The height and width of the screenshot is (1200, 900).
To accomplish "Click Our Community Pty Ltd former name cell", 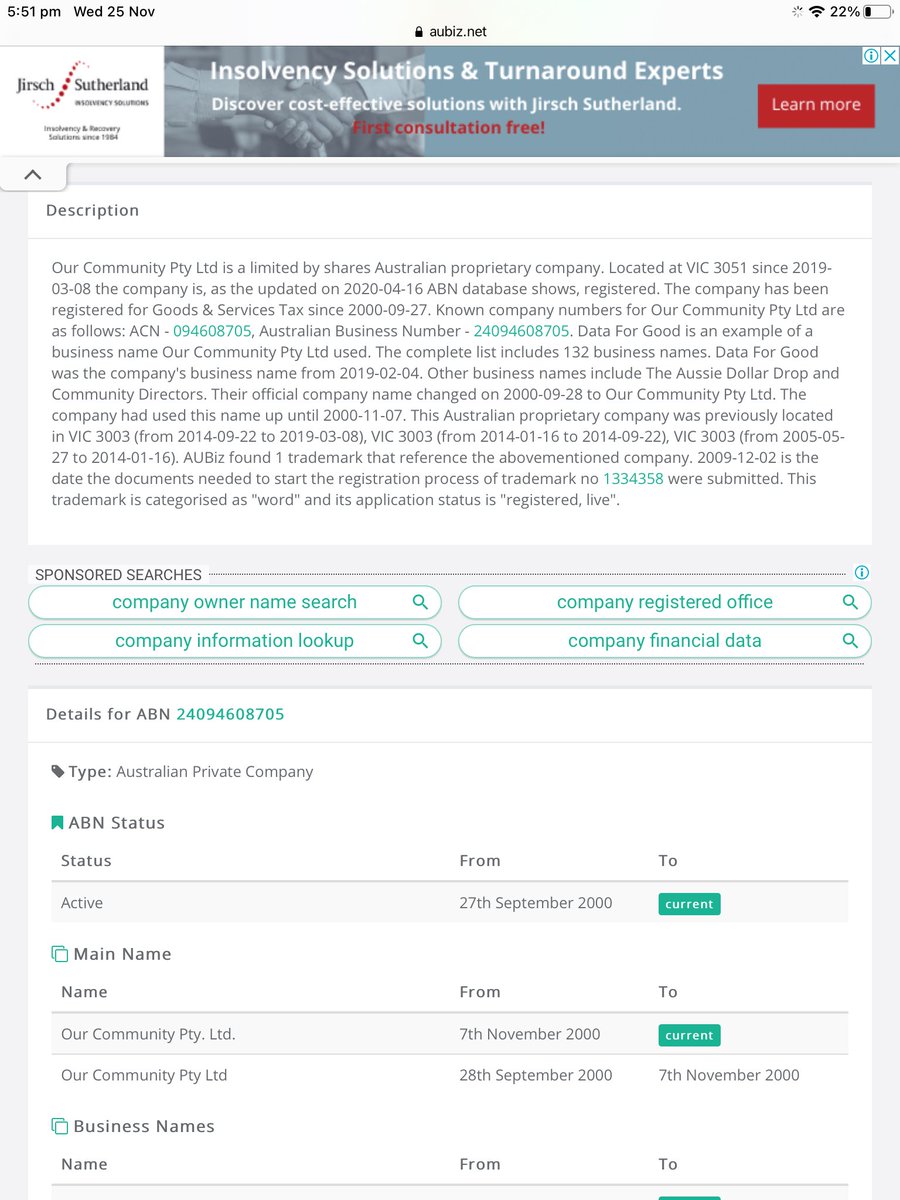I will pos(144,1075).
